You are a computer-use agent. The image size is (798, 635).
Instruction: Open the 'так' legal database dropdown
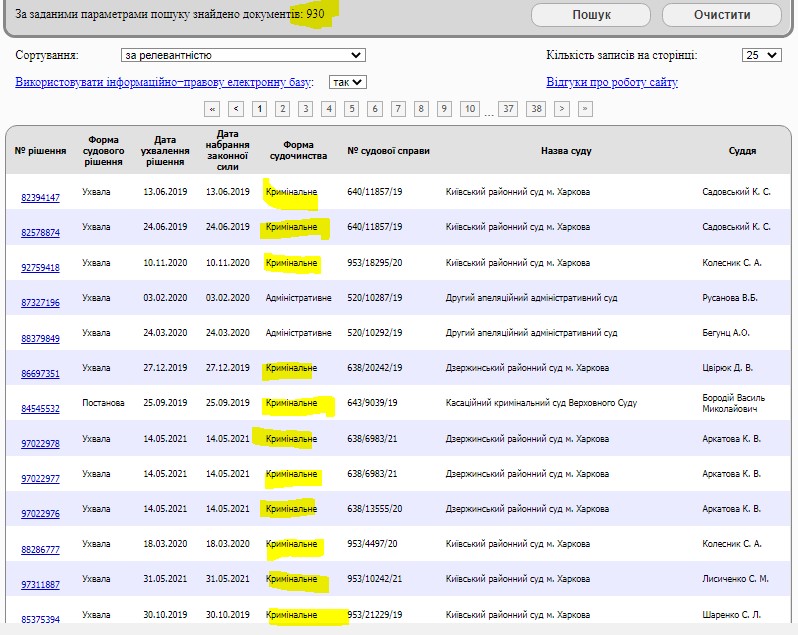pyautogui.click(x=347, y=82)
